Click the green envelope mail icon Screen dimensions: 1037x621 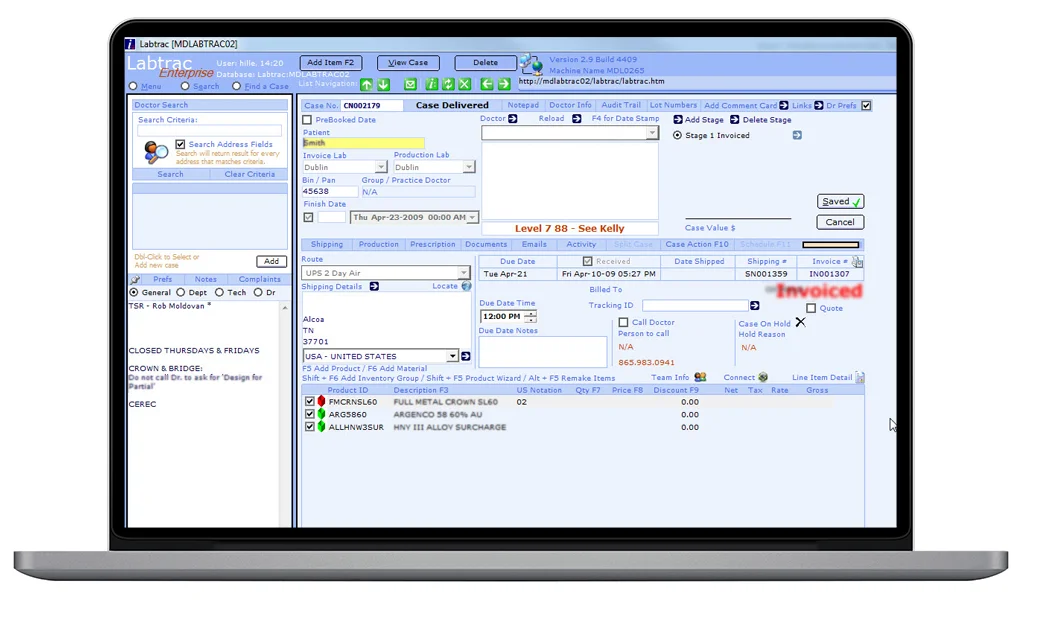pos(410,84)
